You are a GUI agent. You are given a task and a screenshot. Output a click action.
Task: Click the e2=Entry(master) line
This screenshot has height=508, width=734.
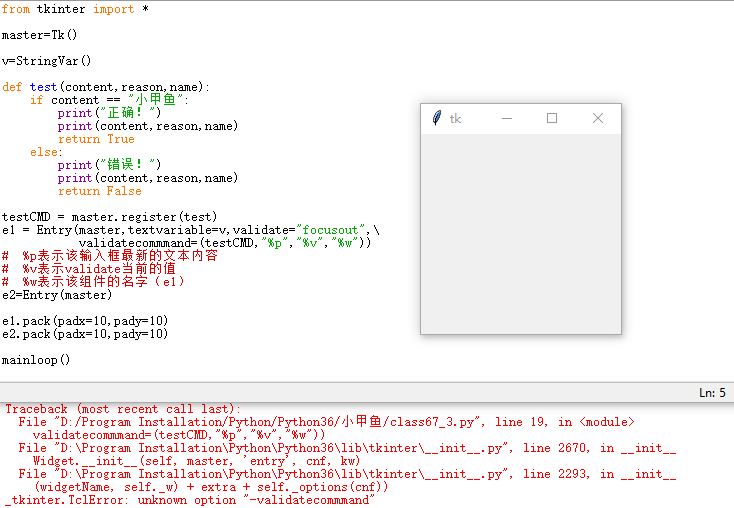(57, 295)
